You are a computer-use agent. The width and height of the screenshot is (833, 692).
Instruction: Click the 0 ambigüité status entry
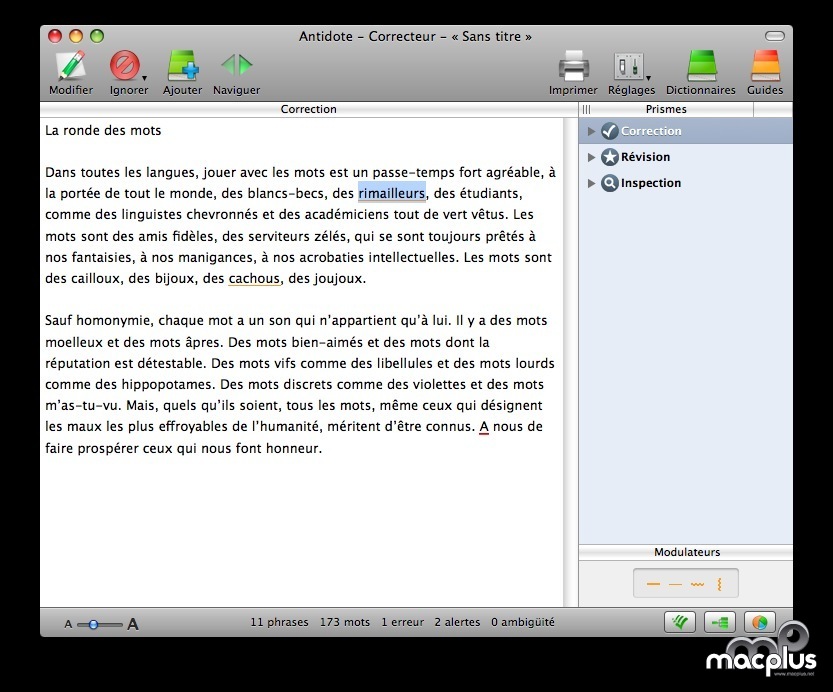tap(523, 622)
